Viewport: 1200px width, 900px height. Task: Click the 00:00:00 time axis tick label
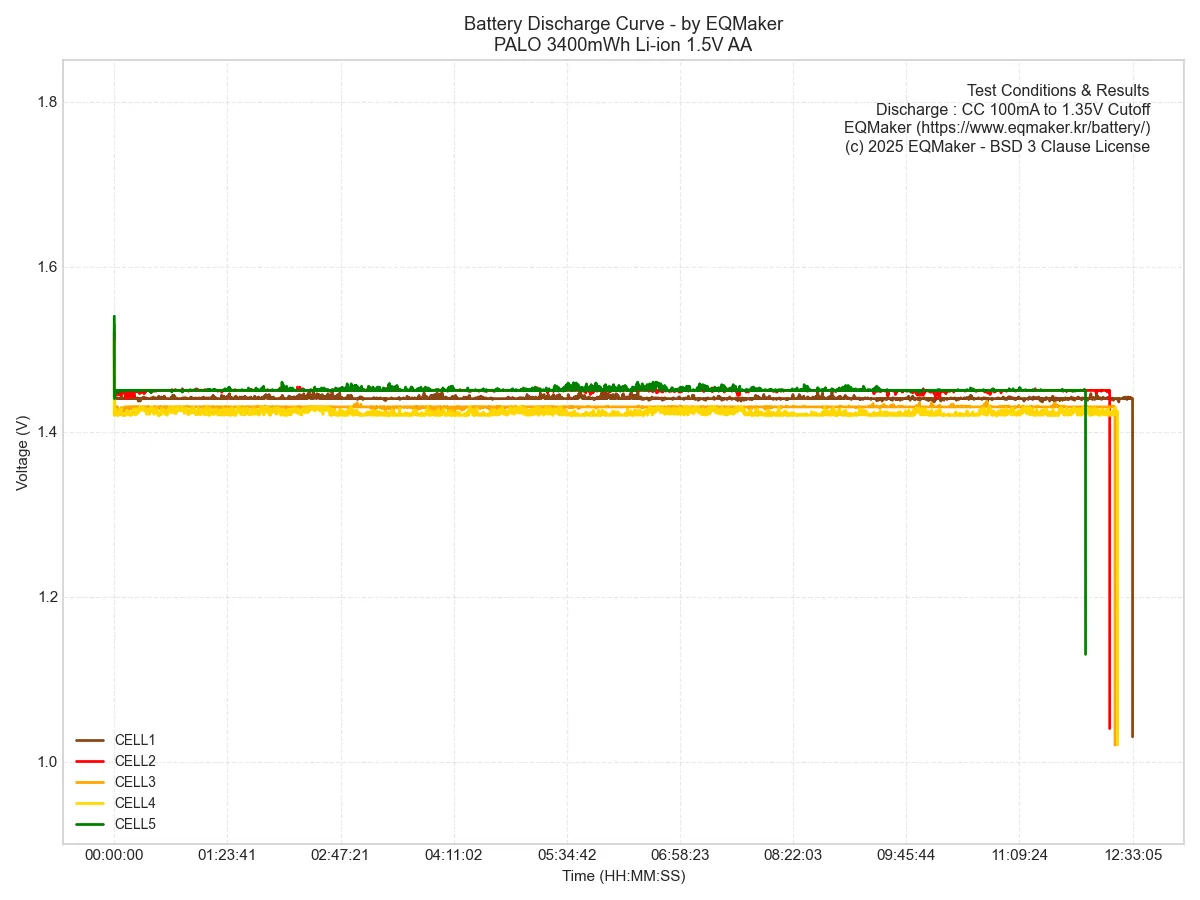pyautogui.click(x=114, y=856)
